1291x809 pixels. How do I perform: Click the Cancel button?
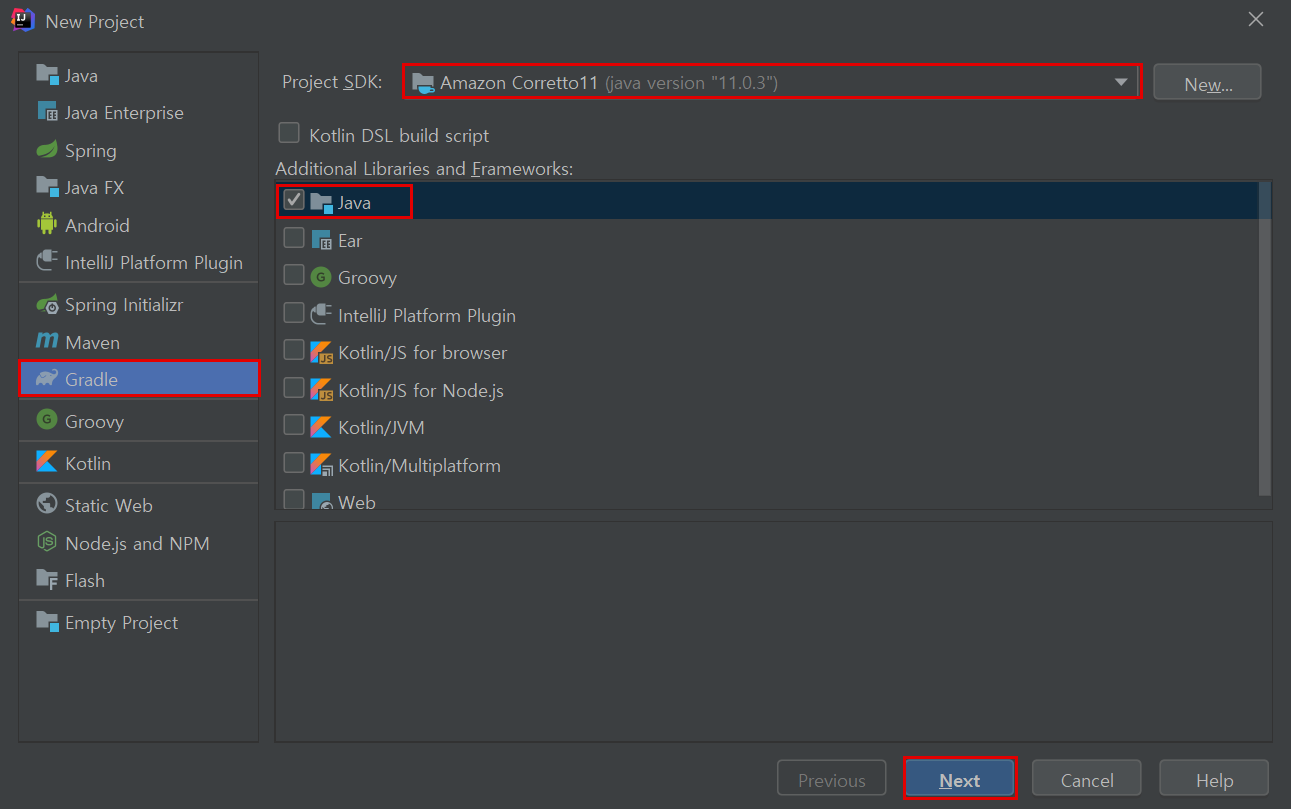[1087, 779]
